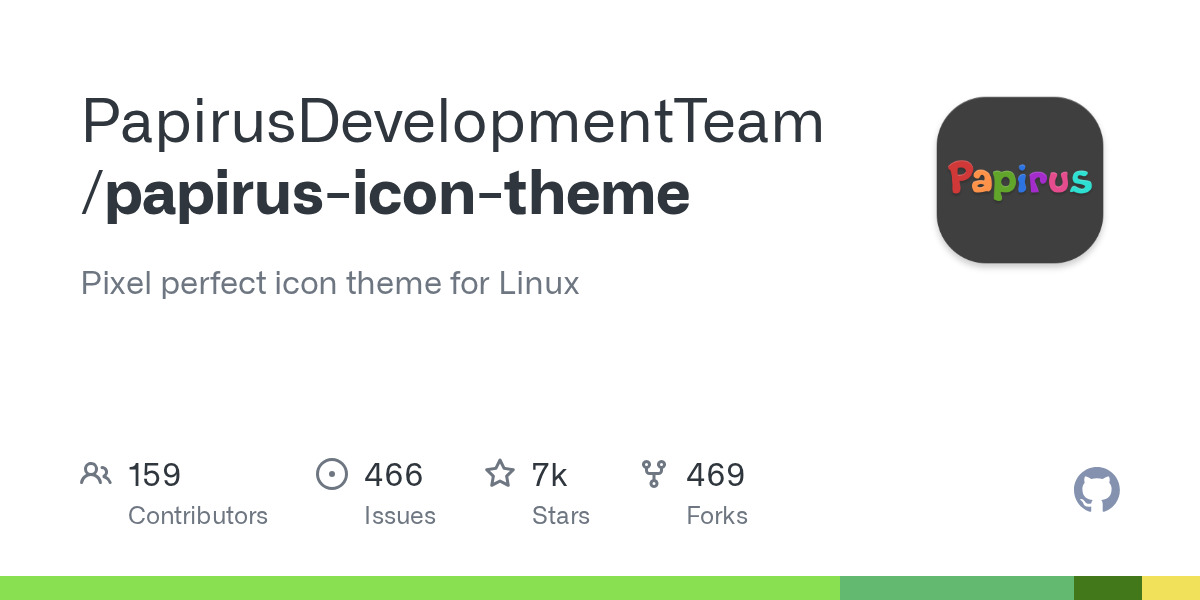Open the papirus-icon-theme repository name

tap(397, 193)
